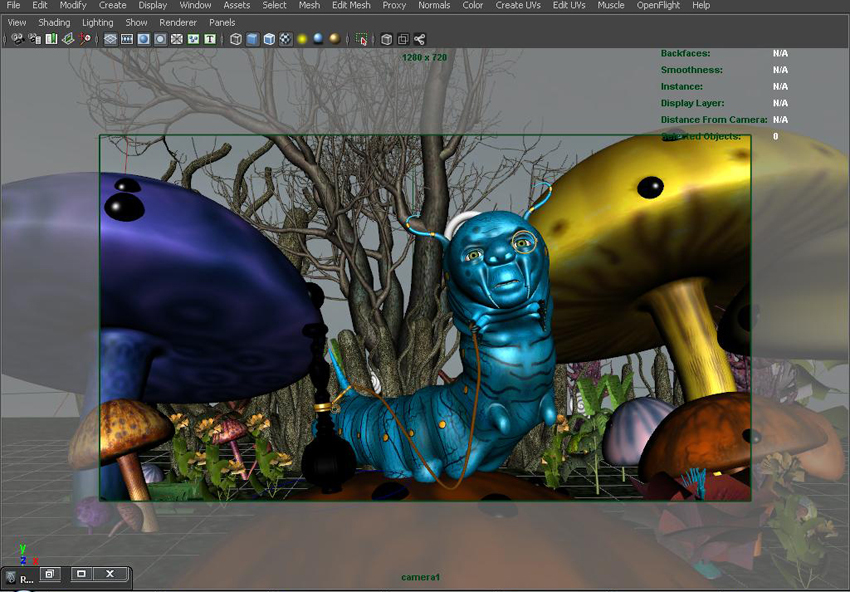850x592 pixels.
Task: Open the panel Renderer menu
Action: coord(178,23)
